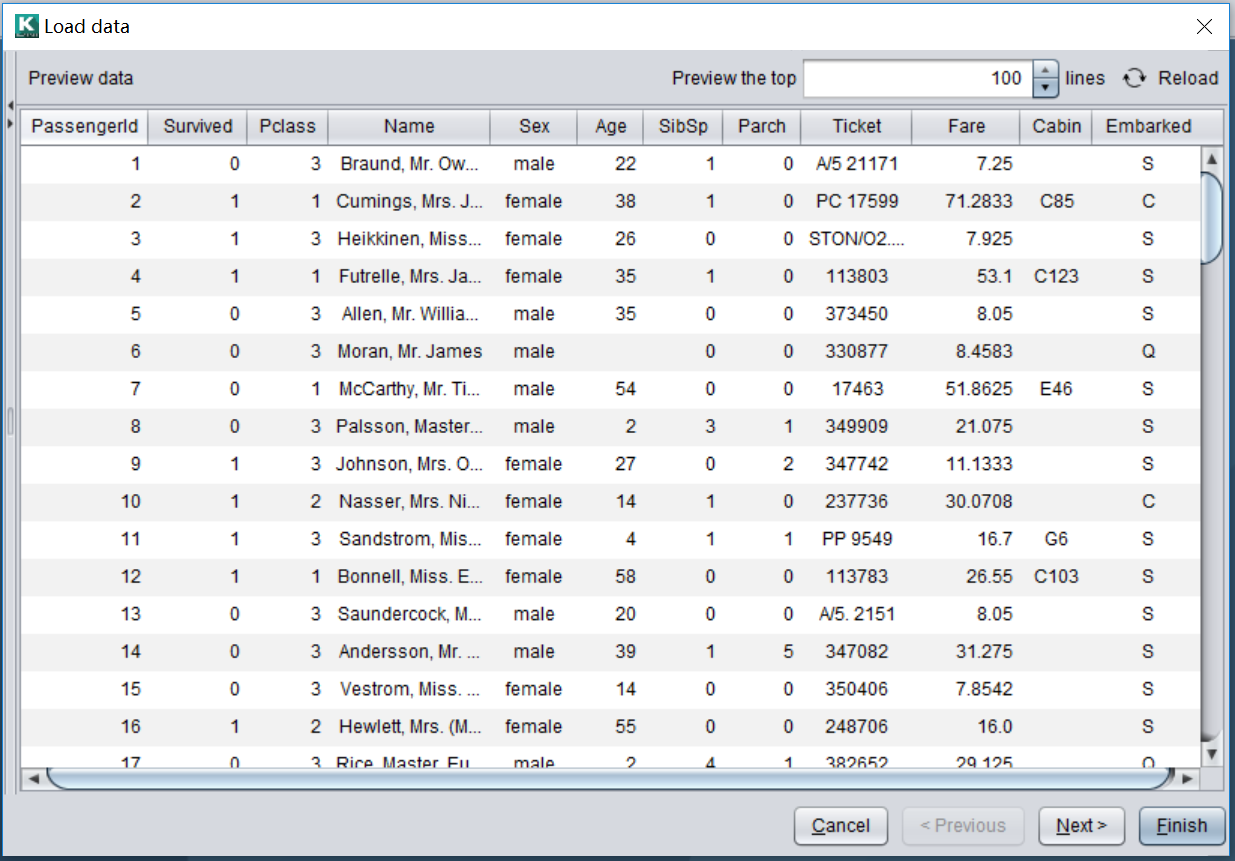This screenshot has height=861, width=1235.
Task: Select the Pclass column header
Action: tap(287, 126)
